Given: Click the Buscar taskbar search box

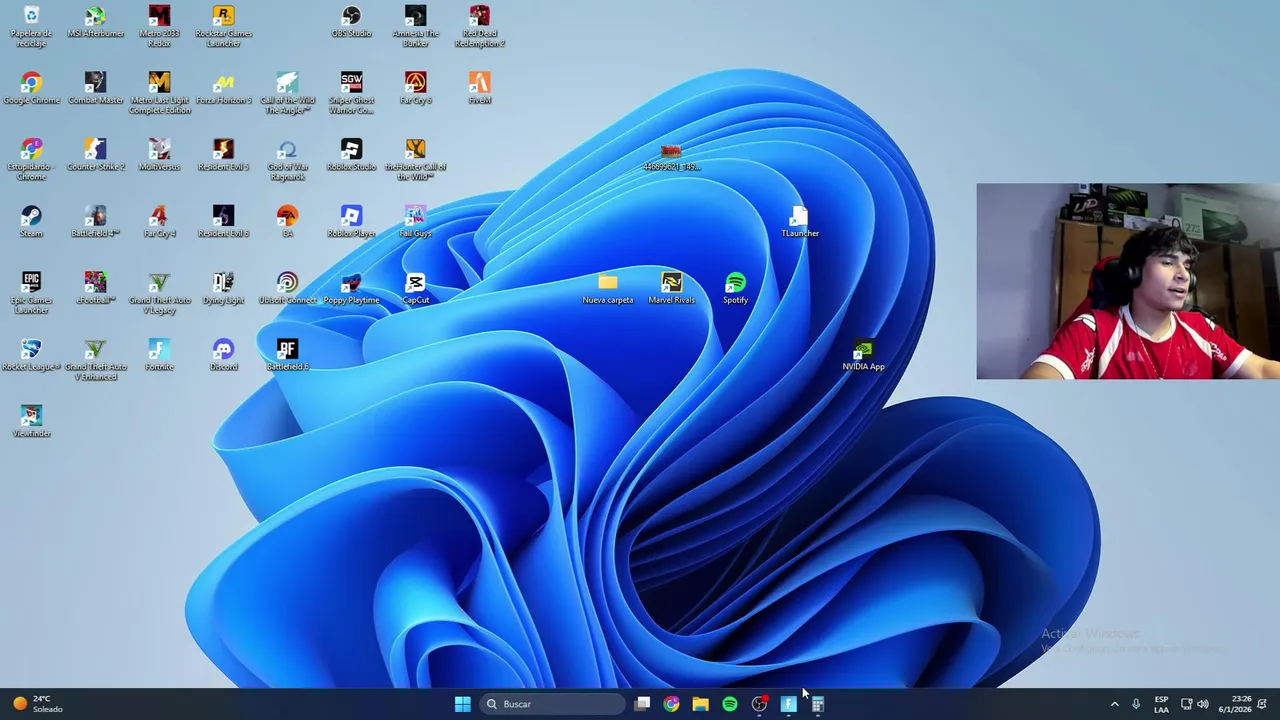Looking at the screenshot, I should 551,704.
